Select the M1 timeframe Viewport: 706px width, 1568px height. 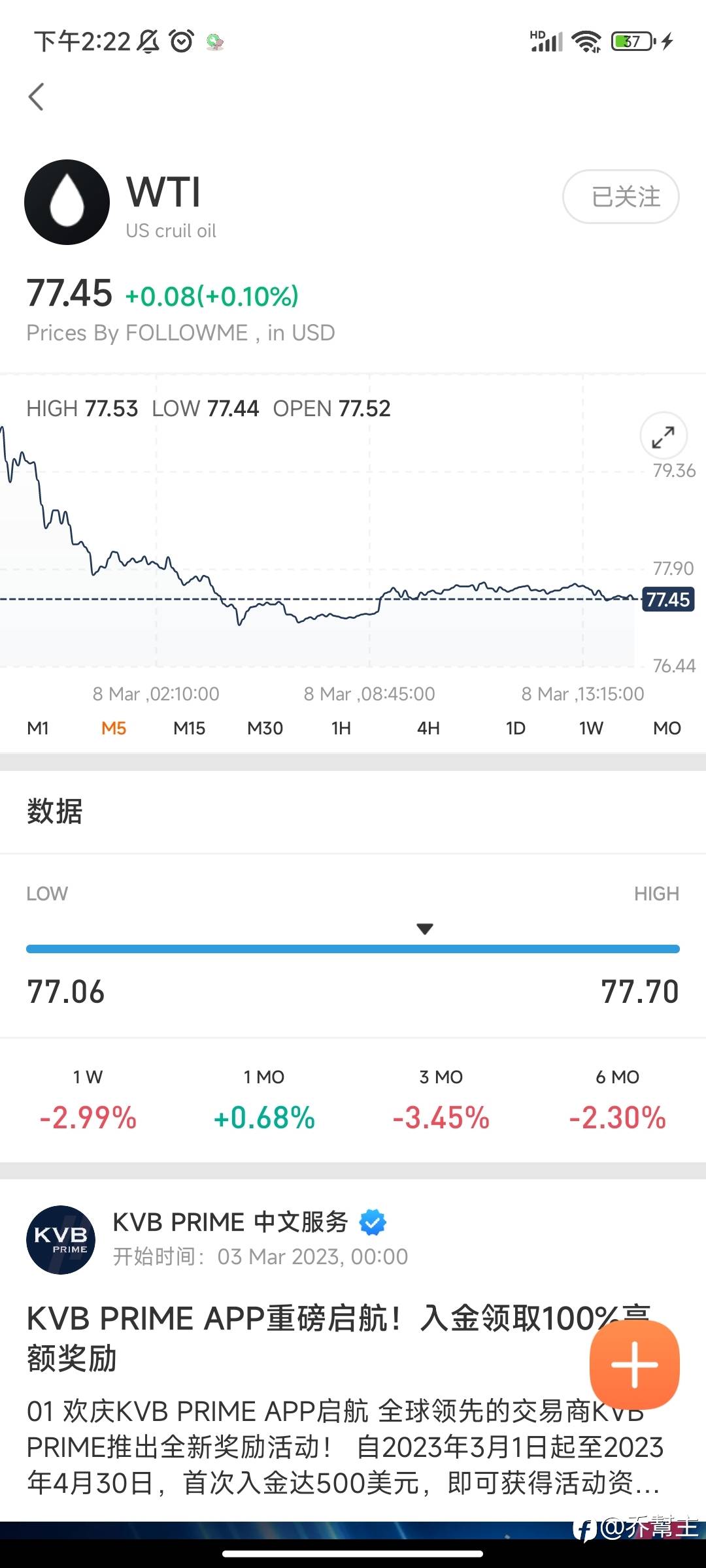[38, 728]
